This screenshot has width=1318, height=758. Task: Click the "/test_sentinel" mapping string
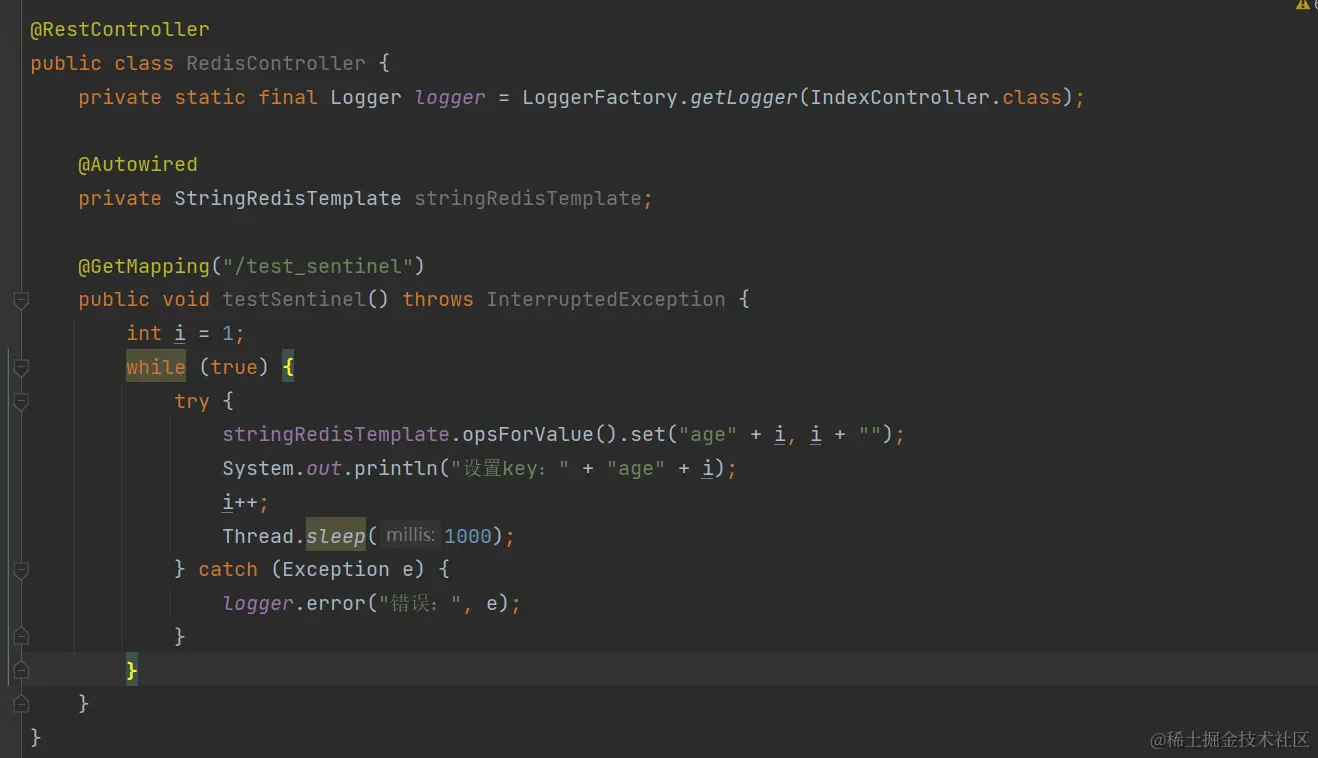tap(318, 266)
